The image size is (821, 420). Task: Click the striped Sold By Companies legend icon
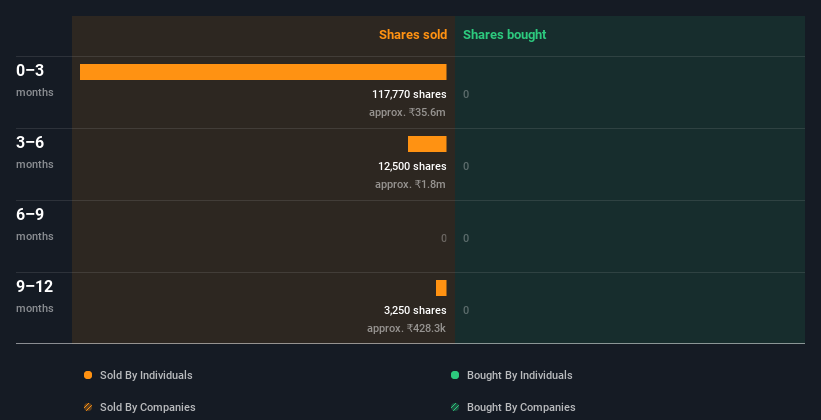click(88, 407)
